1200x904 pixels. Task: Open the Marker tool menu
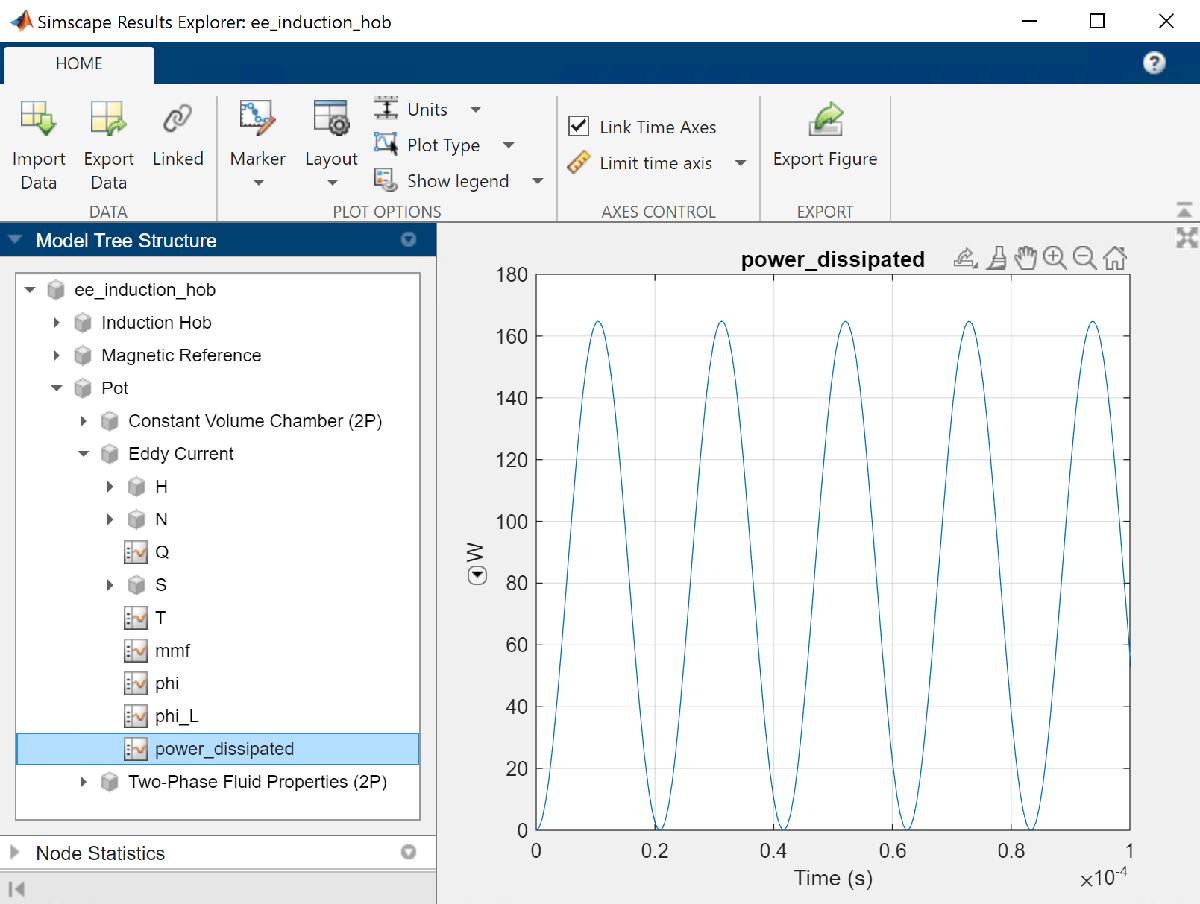(x=257, y=160)
